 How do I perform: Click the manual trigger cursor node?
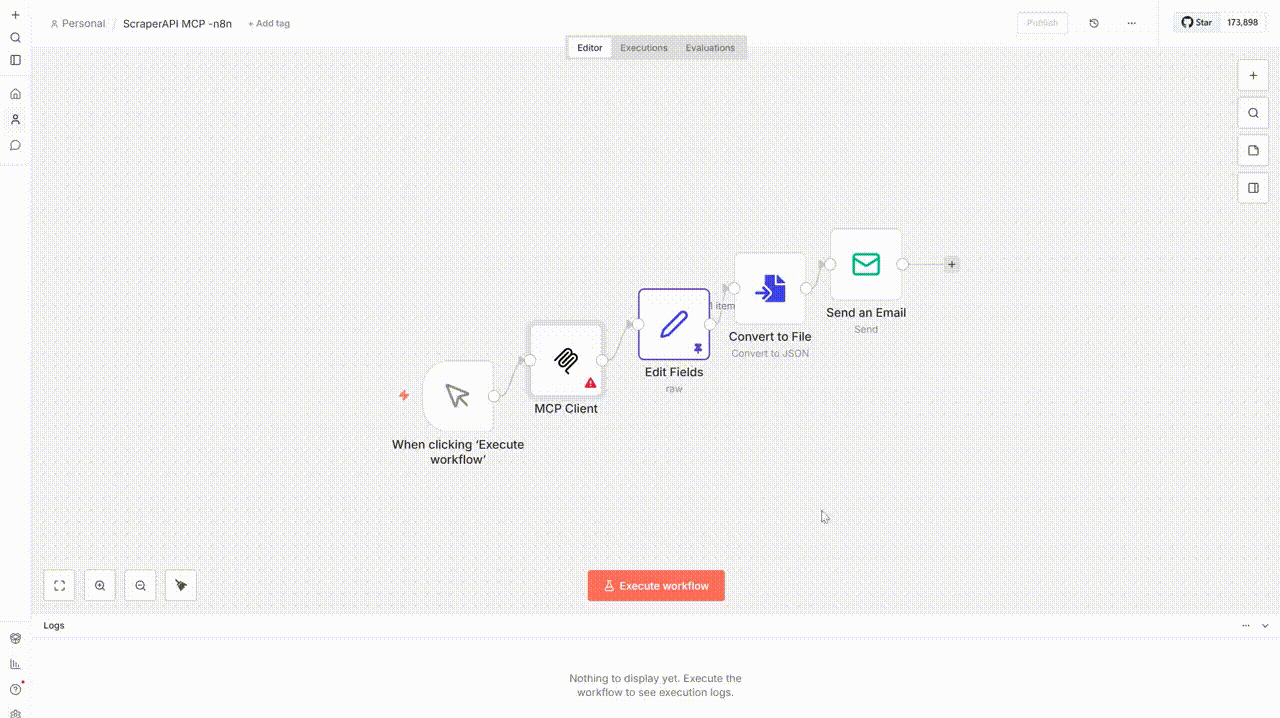coord(457,396)
